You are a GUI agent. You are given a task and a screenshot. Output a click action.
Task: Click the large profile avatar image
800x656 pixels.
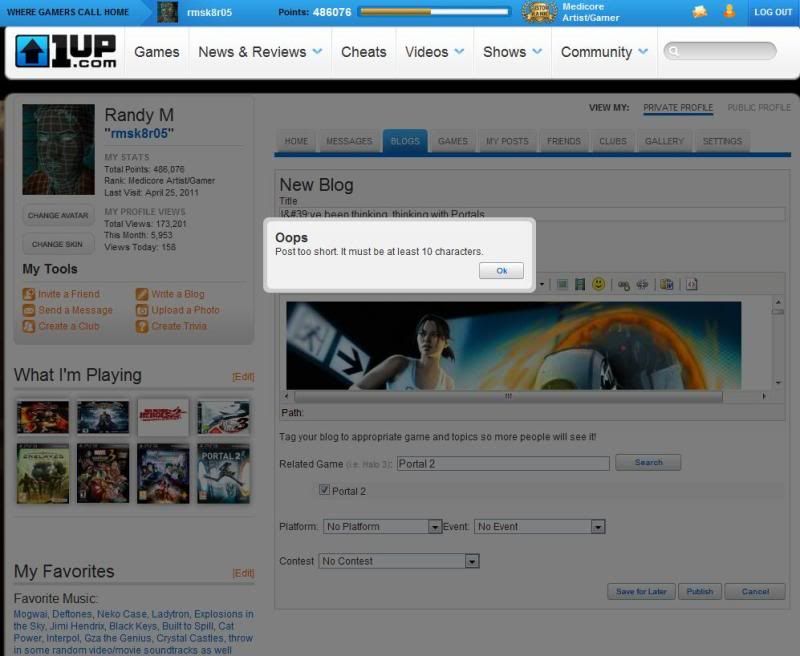point(59,149)
